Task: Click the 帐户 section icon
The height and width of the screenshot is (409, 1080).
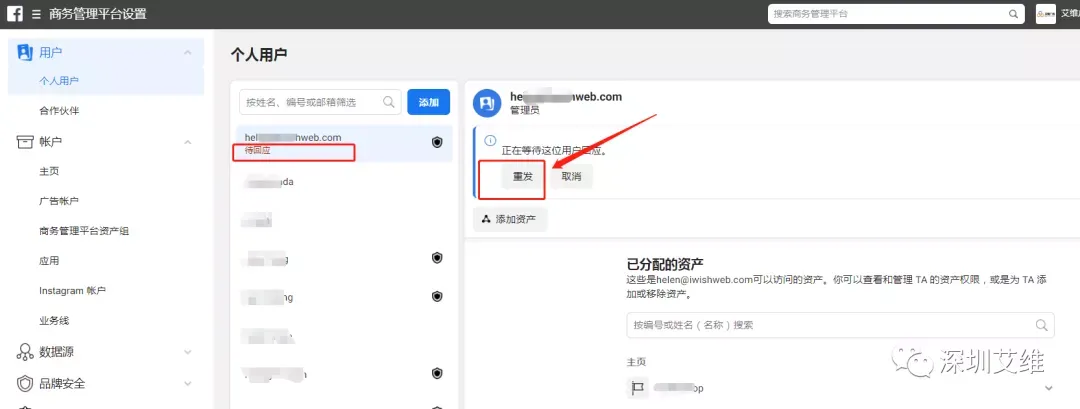Action: pos(25,141)
